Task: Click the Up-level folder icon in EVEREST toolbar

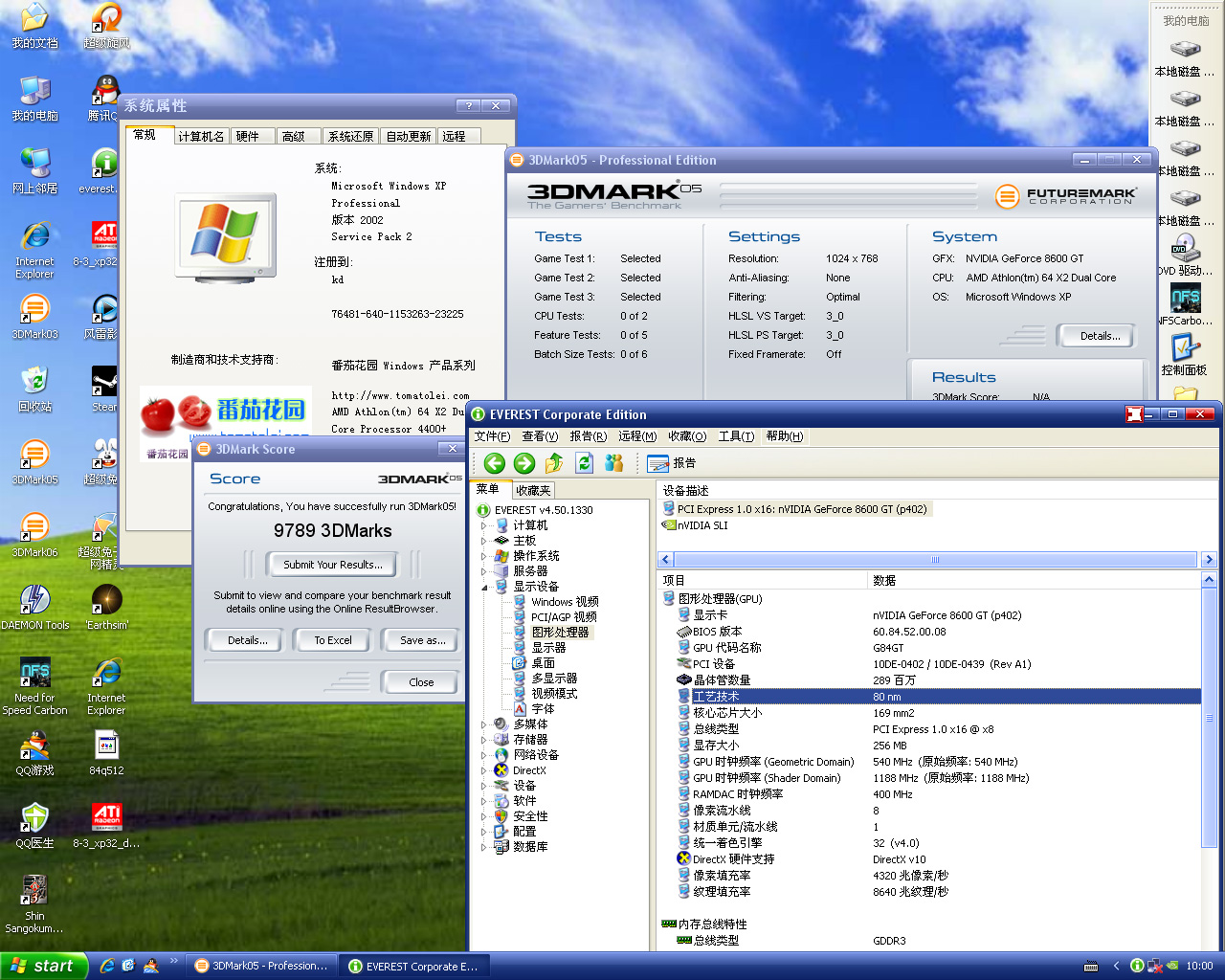Action: click(554, 463)
